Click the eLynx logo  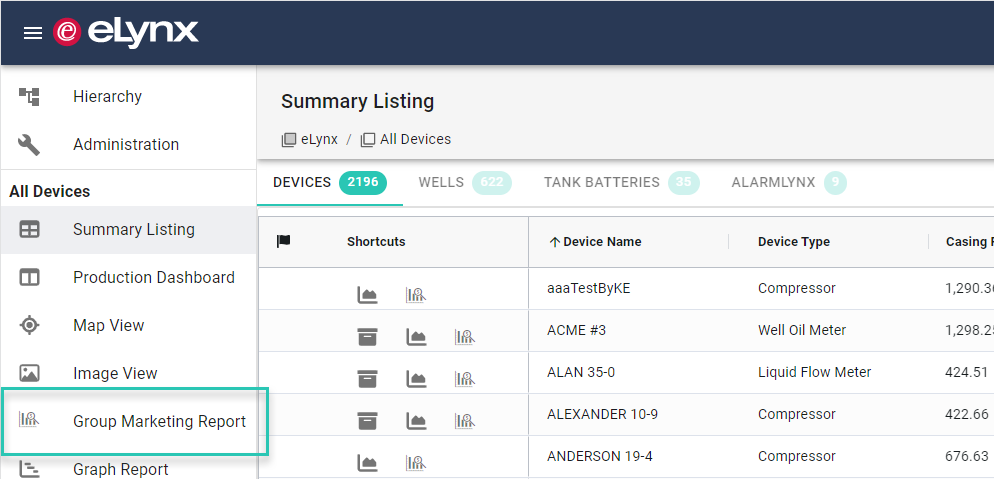(126, 32)
